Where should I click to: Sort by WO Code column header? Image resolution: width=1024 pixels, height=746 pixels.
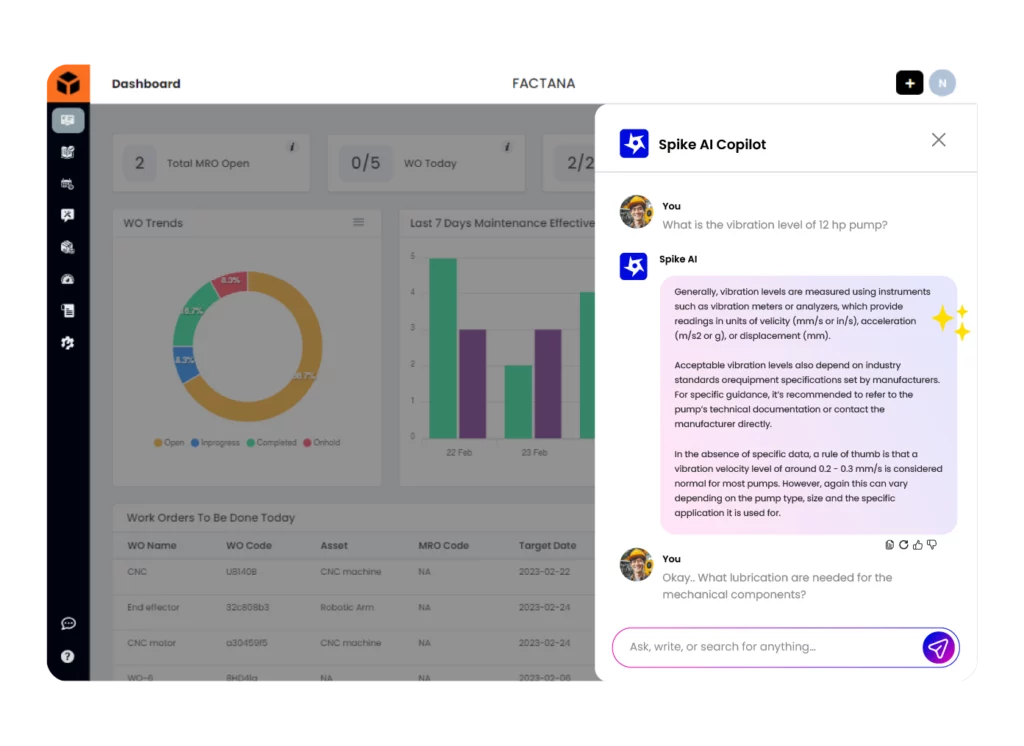[x=249, y=545]
